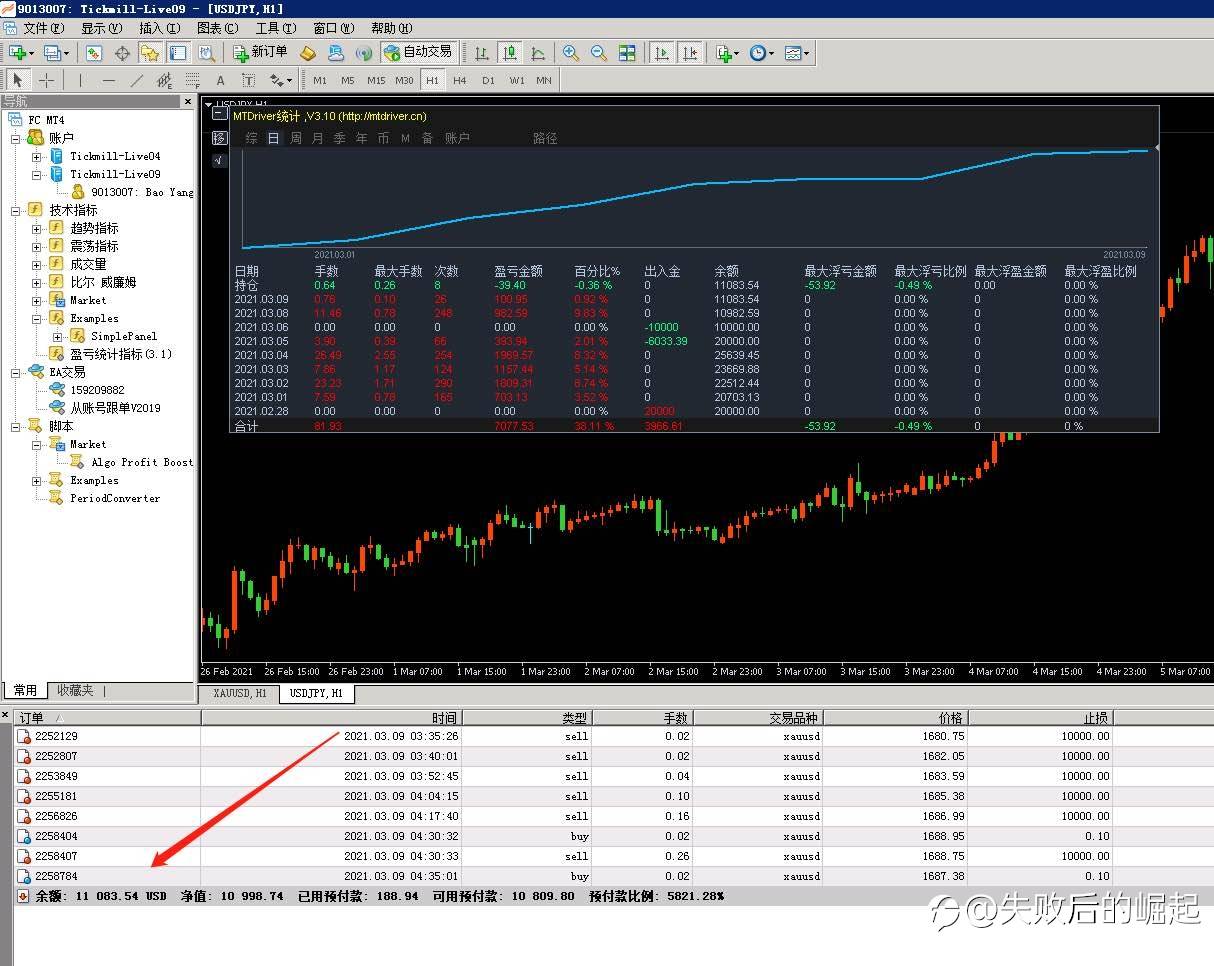Open the arrows objects dropdown
The height and width of the screenshot is (966, 1214).
pyautogui.click(x=281, y=80)
